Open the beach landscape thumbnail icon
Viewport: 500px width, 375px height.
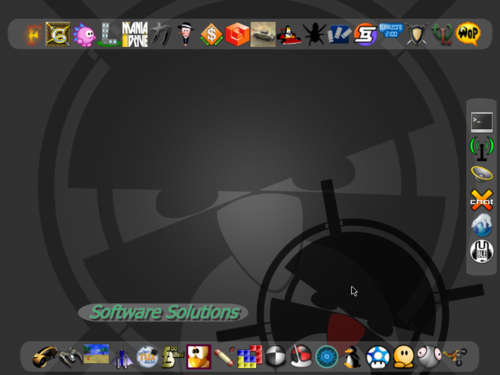pyautogui.click(x=96, y=354)
